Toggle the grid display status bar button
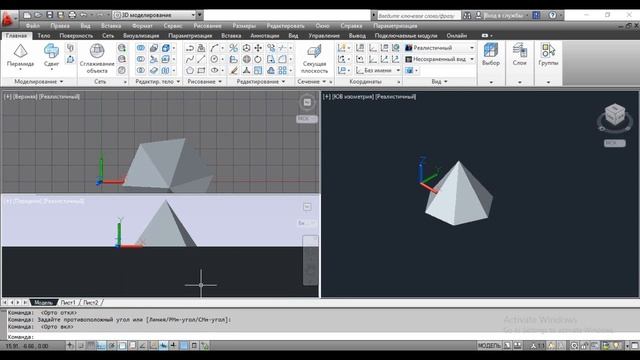Image resolution: width=640 pixels, height=360 pixels. [91, 346]
